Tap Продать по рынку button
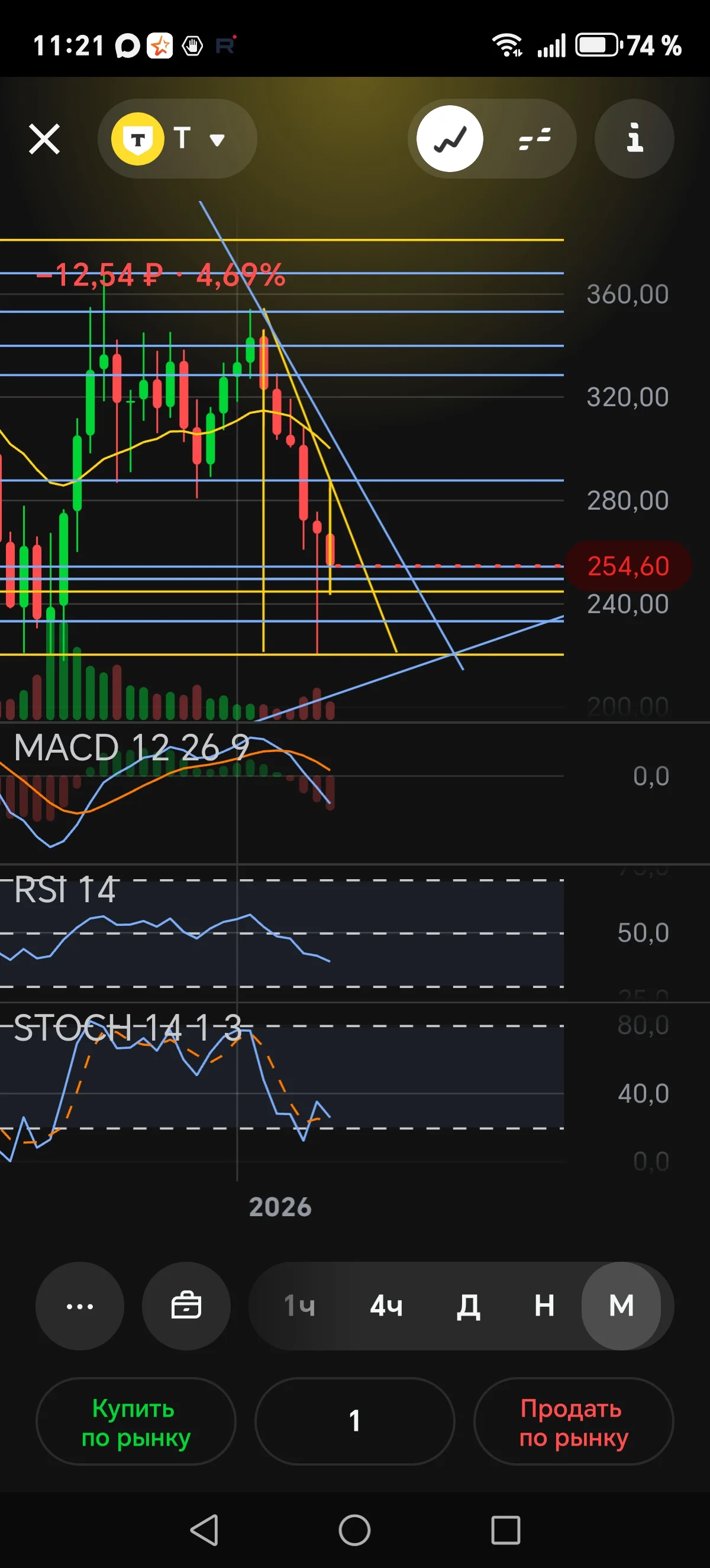 (573, 1421)
